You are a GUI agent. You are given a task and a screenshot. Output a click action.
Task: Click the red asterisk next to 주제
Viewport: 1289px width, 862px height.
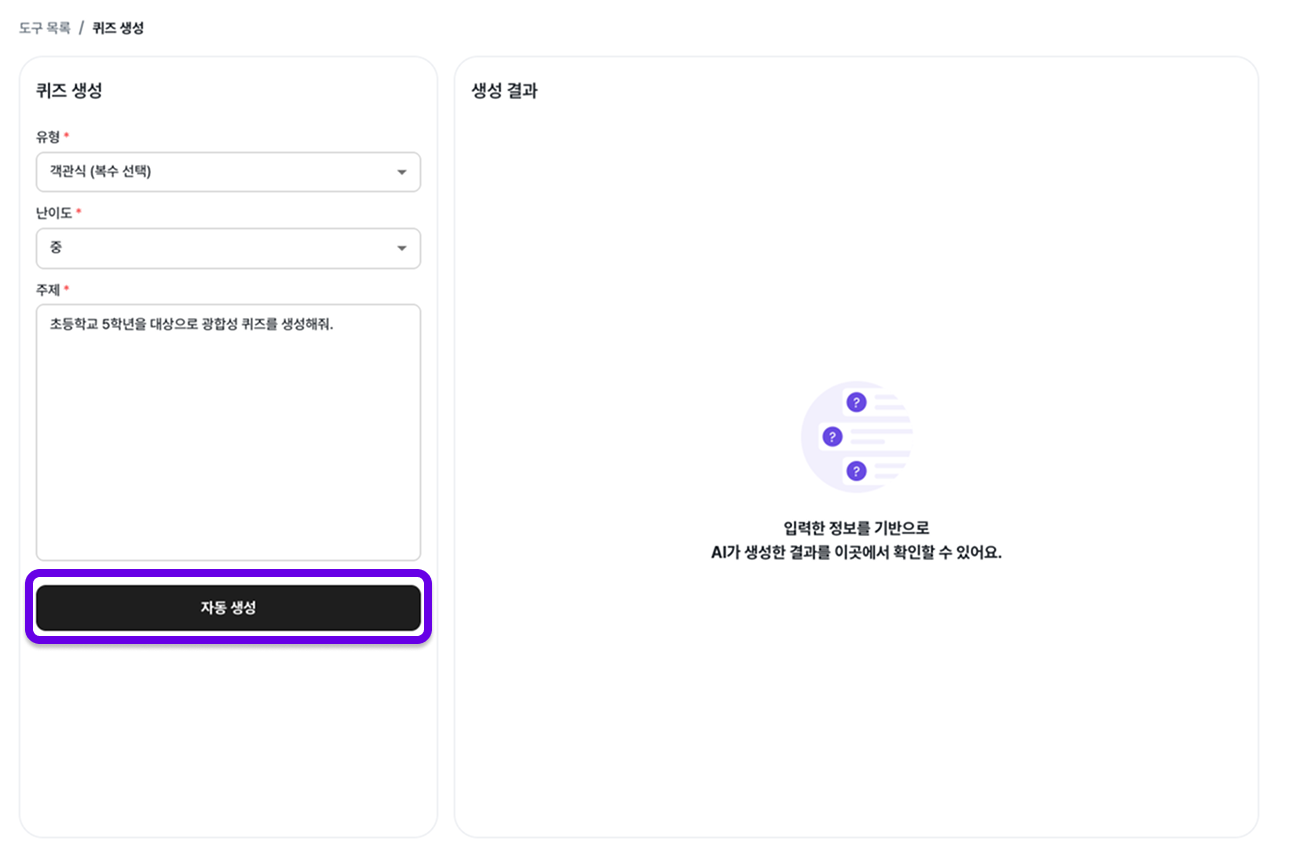[x=66, y=288]
